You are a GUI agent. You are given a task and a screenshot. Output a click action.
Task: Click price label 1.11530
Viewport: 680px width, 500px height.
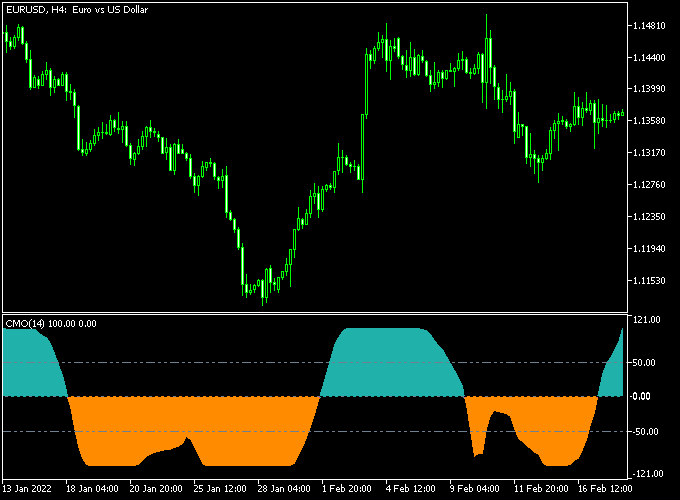649,281
